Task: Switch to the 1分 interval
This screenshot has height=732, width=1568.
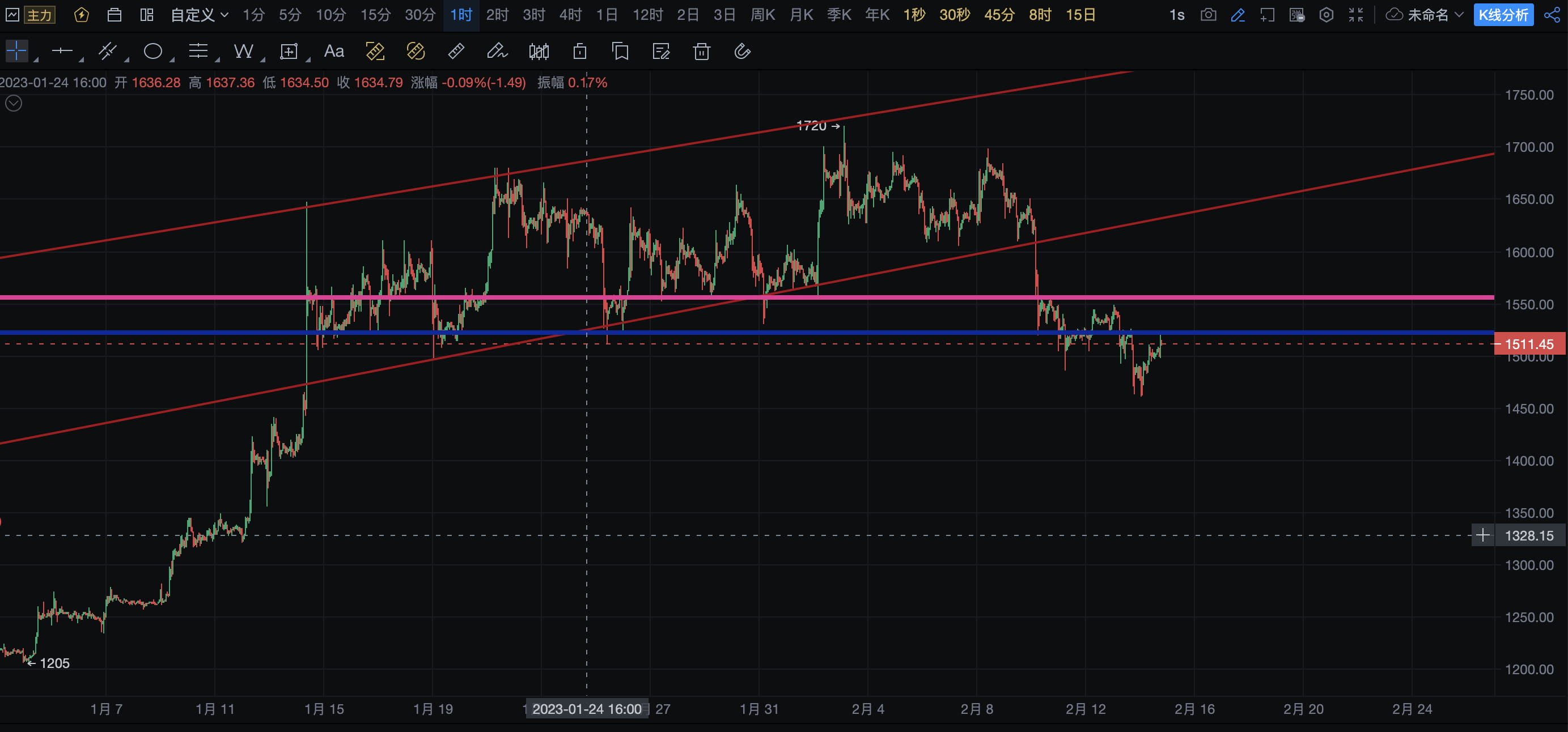Action: [253, 15]
